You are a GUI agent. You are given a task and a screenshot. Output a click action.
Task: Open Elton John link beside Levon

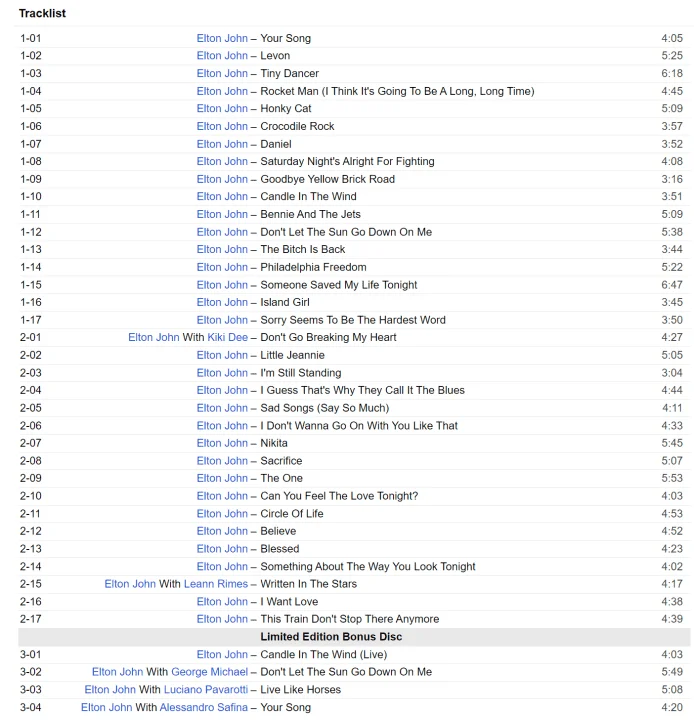pyautogui.click(x=222, y=56)
